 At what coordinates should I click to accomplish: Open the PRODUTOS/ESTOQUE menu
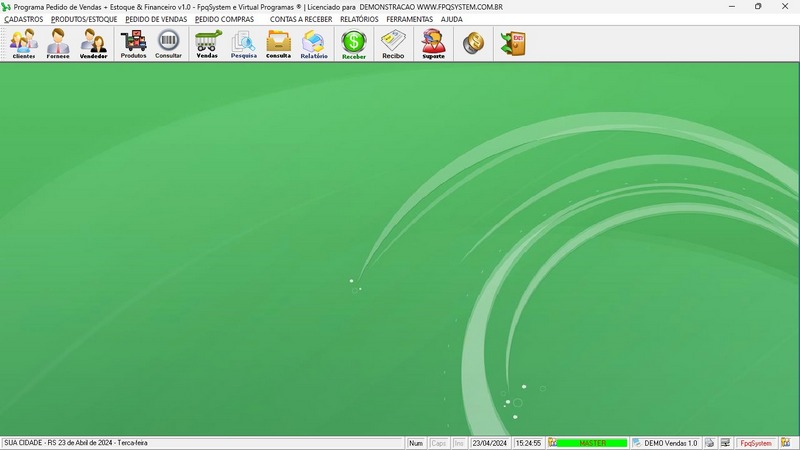[x=84, y=19]
